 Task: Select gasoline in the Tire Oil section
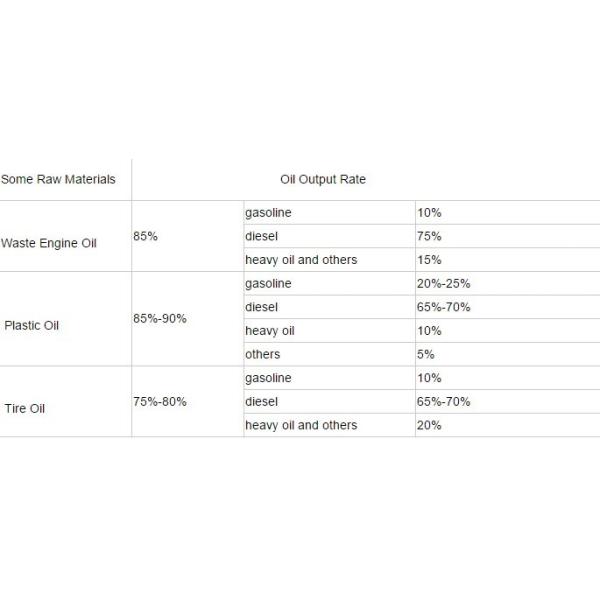tap(268, 378)
